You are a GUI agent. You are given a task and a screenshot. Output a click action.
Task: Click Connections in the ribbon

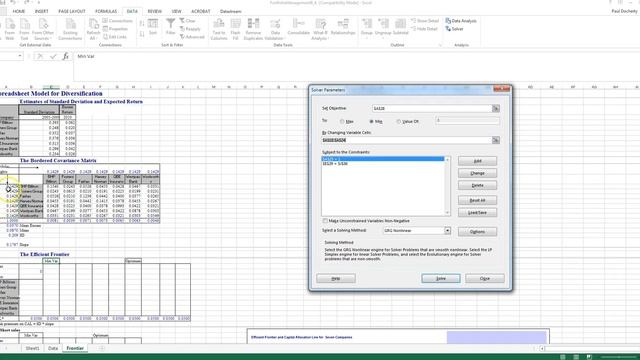click(118, 21)
